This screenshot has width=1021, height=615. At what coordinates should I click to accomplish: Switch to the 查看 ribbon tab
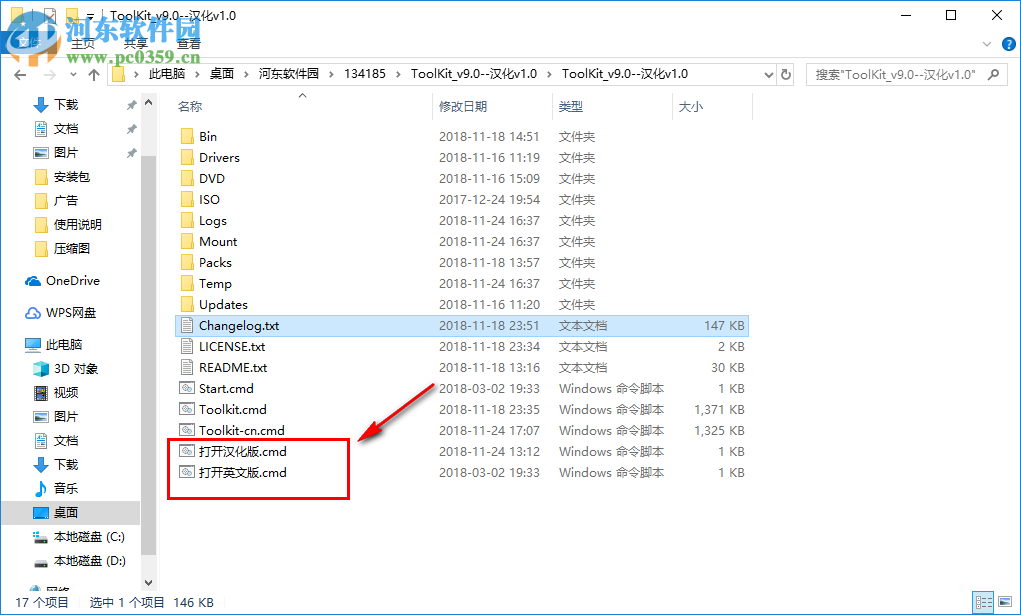point(189,43)
